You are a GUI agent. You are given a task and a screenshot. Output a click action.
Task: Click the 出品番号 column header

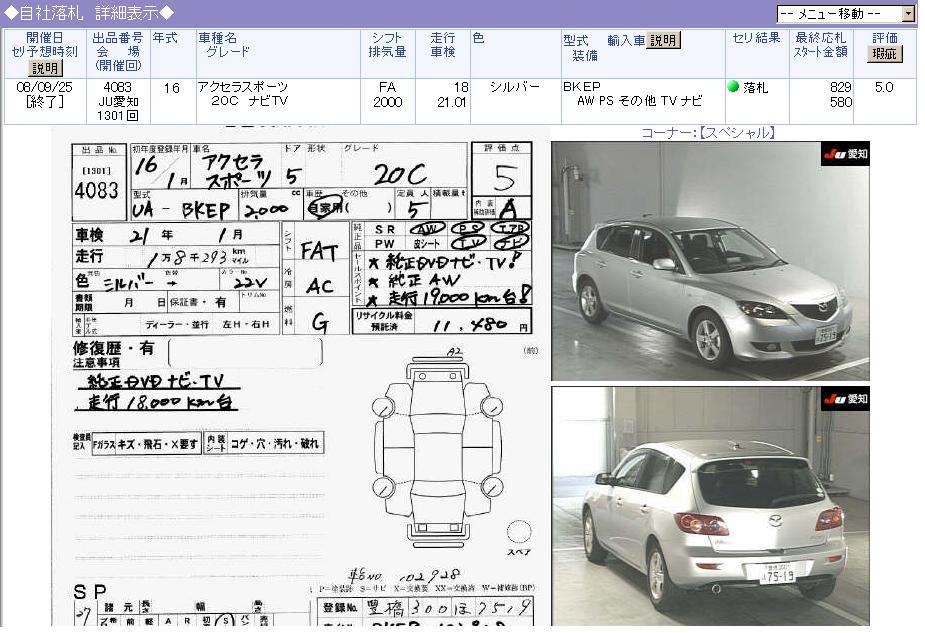[x=117, y=38]
